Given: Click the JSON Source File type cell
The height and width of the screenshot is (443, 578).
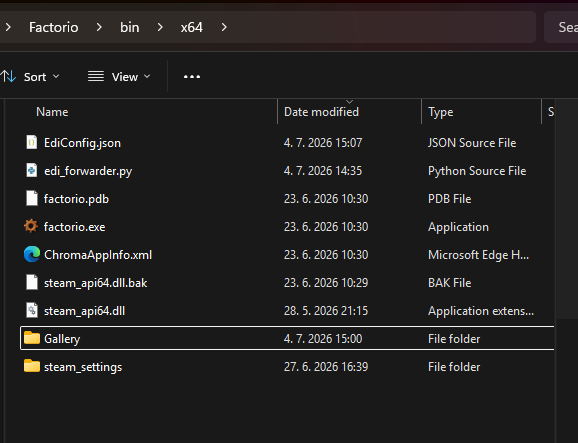Looking at the screenshot, I should point(472,143).
